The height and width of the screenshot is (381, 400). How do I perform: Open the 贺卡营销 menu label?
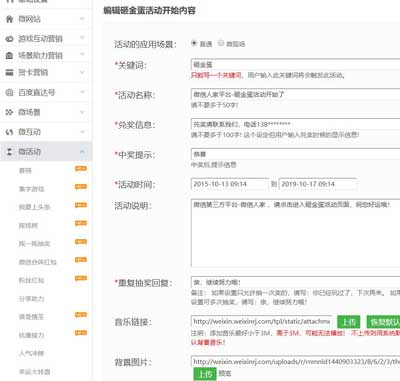tap(33, 72)
